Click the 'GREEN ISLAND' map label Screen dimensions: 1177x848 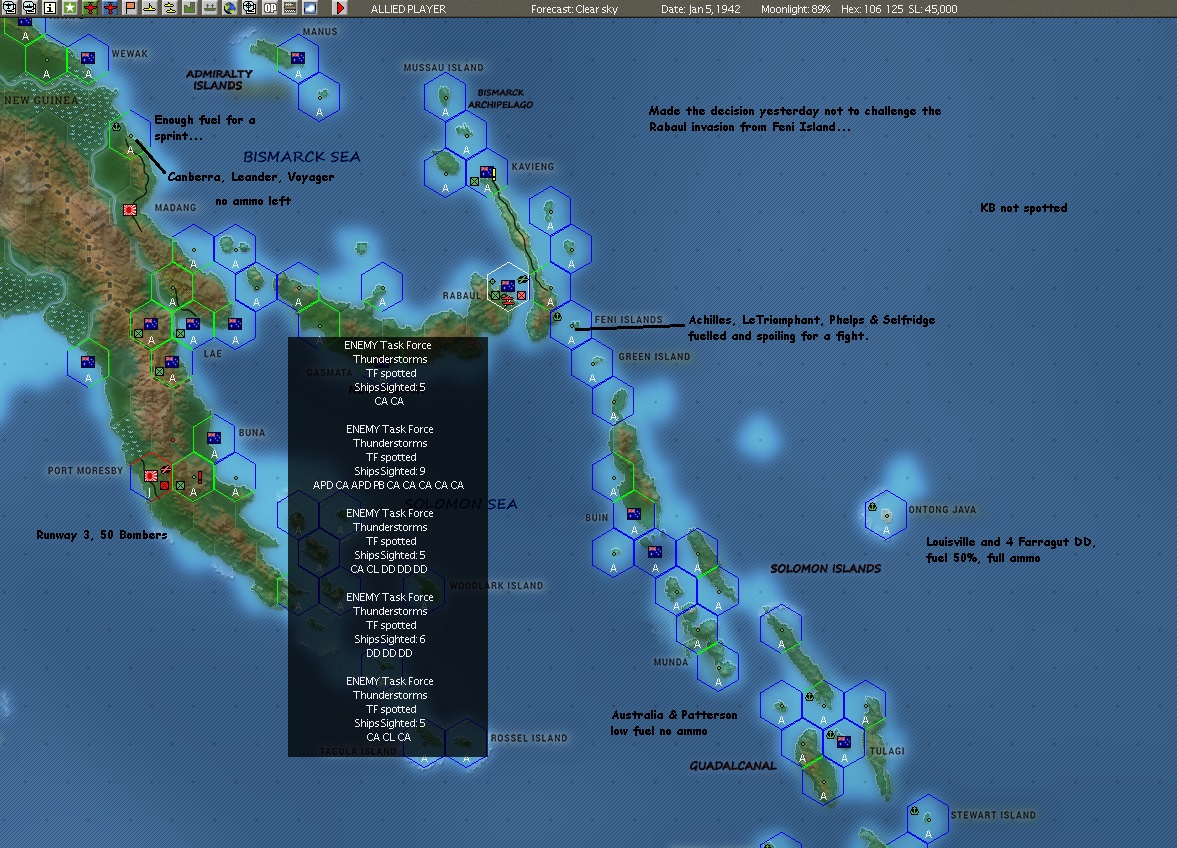[654, 356]
